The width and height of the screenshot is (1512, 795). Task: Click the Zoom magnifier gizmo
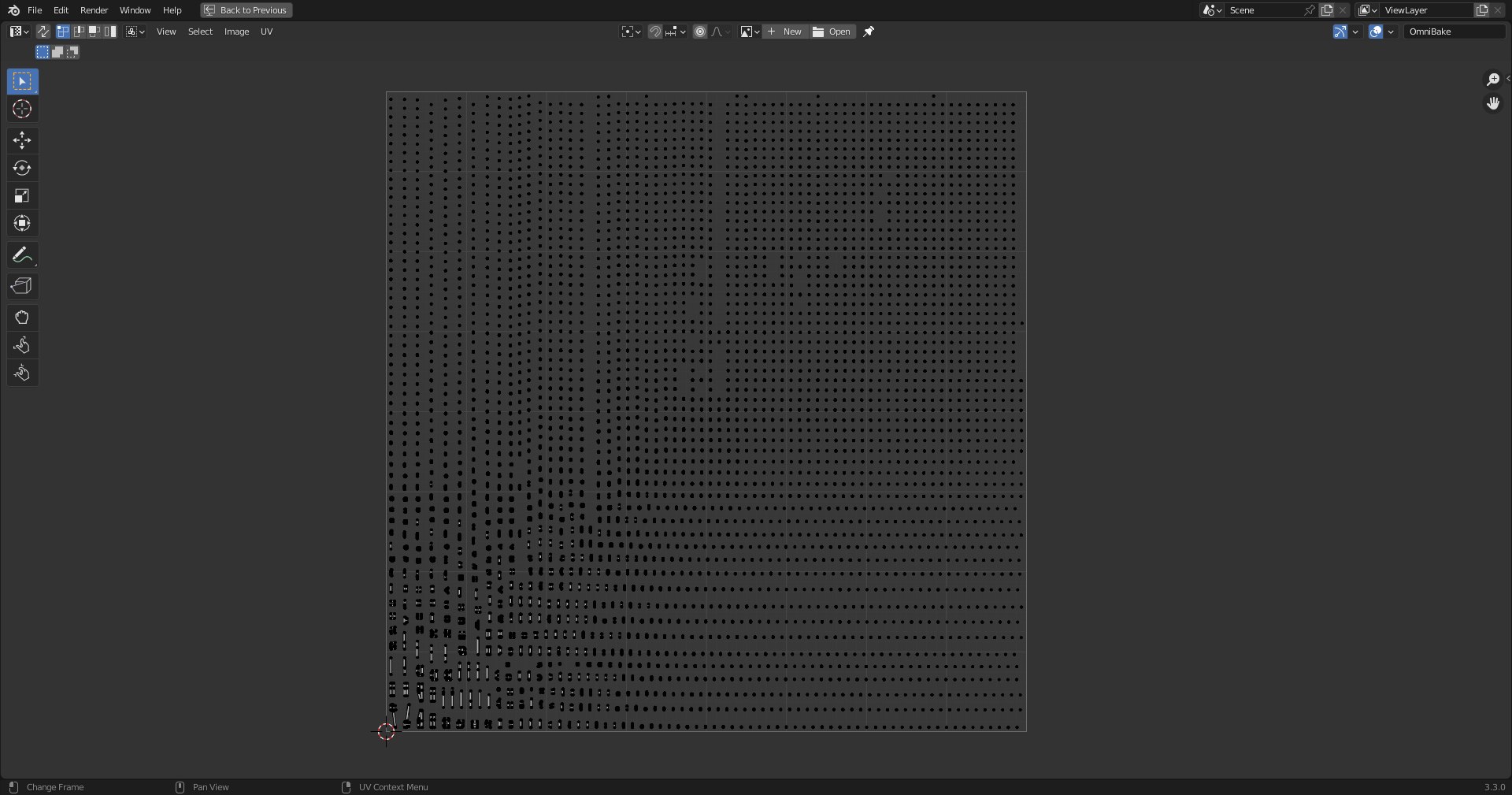click(x=1492, y=79)
